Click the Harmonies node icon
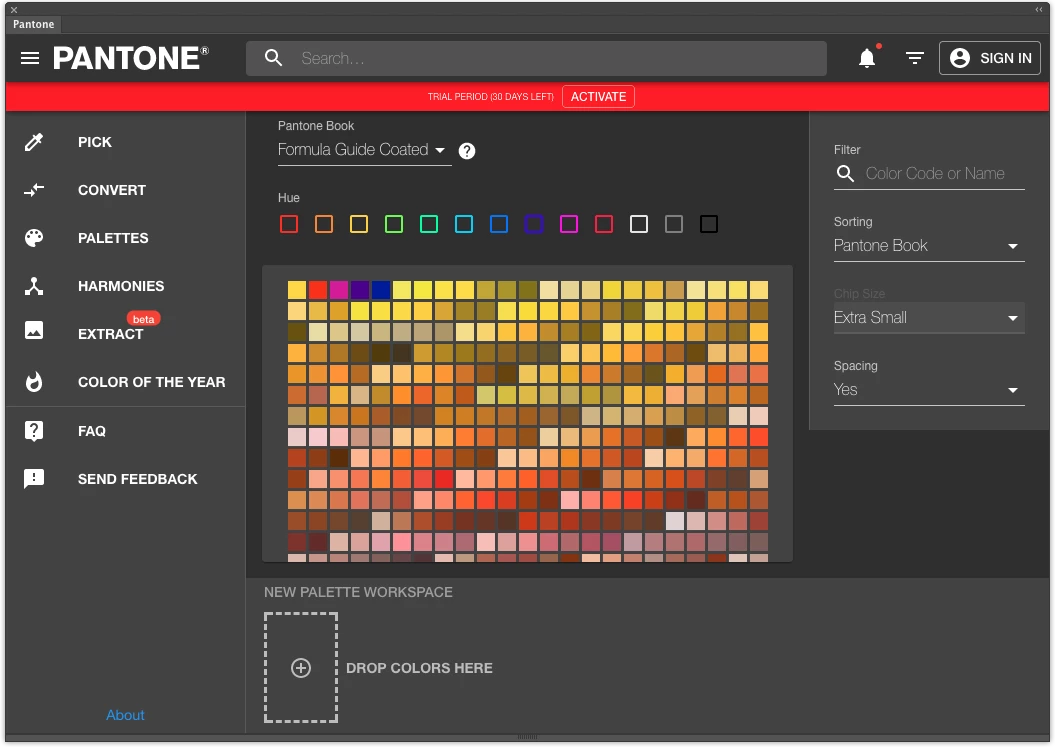1055x749 pixels. point(34,286)
